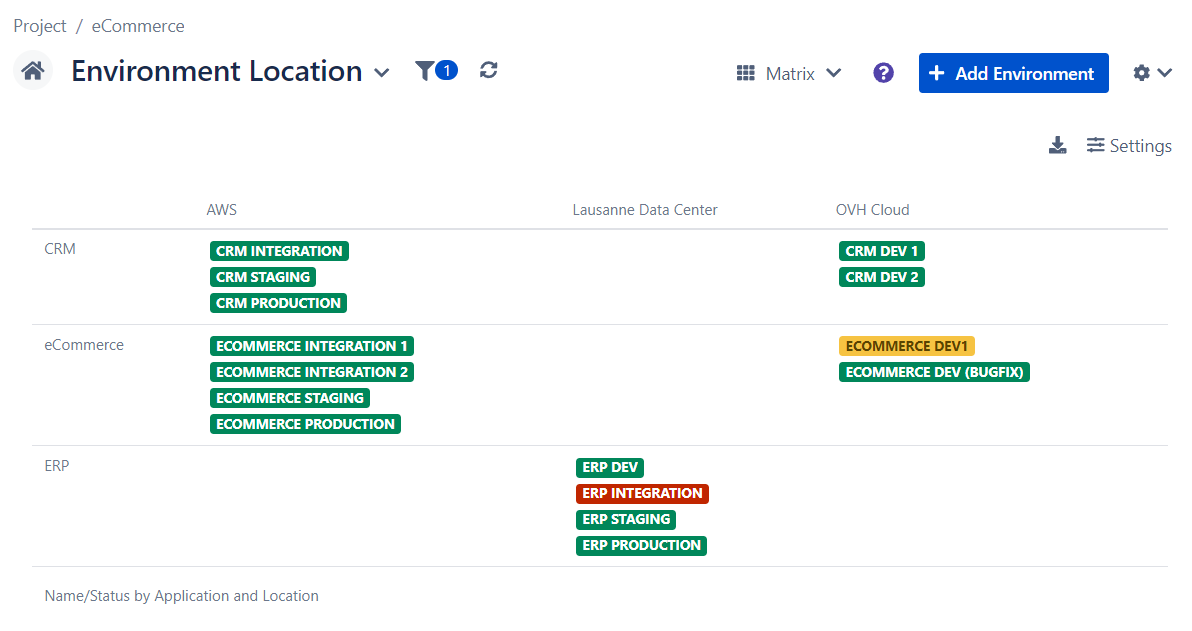Click the home icon button
Viewport: 1192px width, 631px height.
click(32, 72)
